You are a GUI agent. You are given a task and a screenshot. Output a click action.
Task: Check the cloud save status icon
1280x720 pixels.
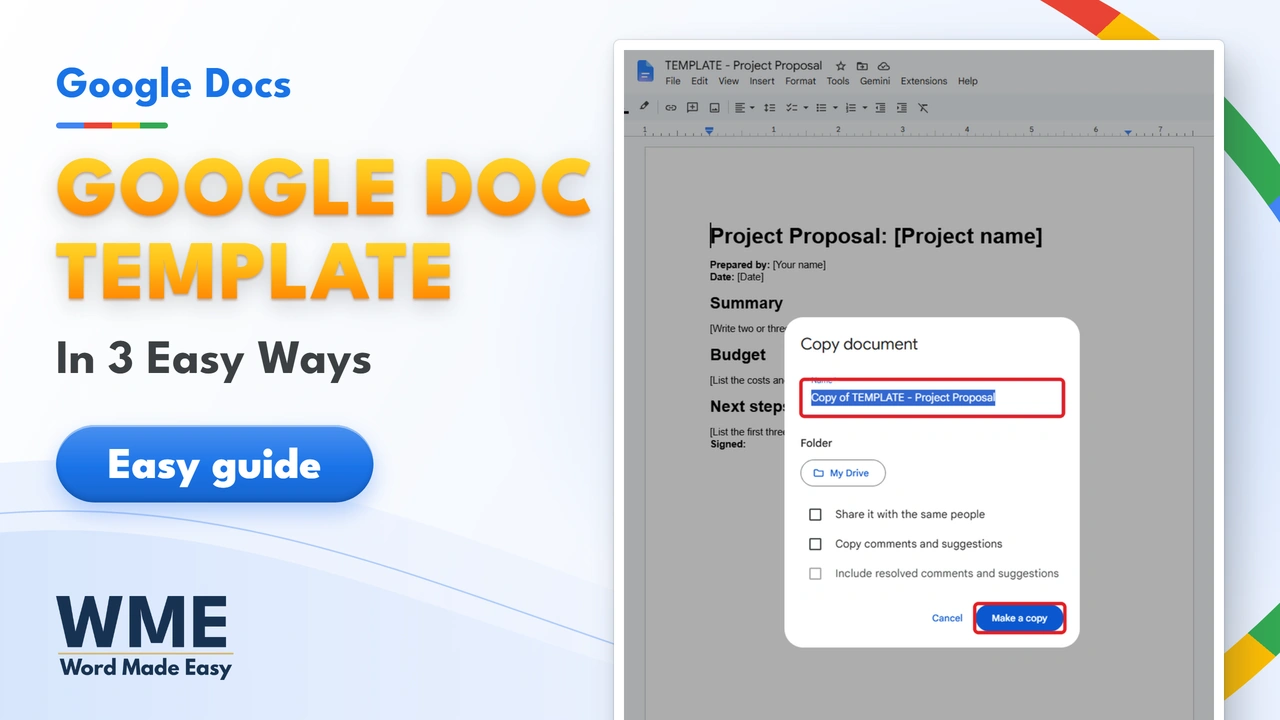pyautogui.click(x=884, y=66)
